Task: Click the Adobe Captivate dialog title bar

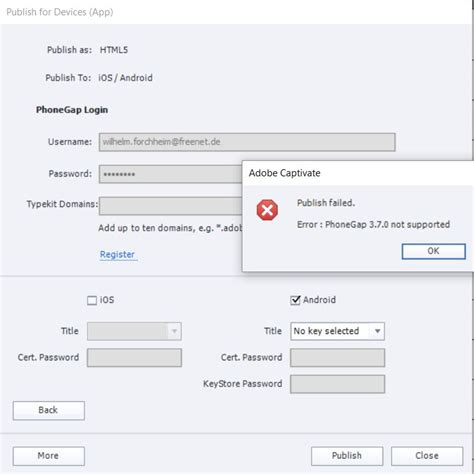Action: (x=358, y=173)
